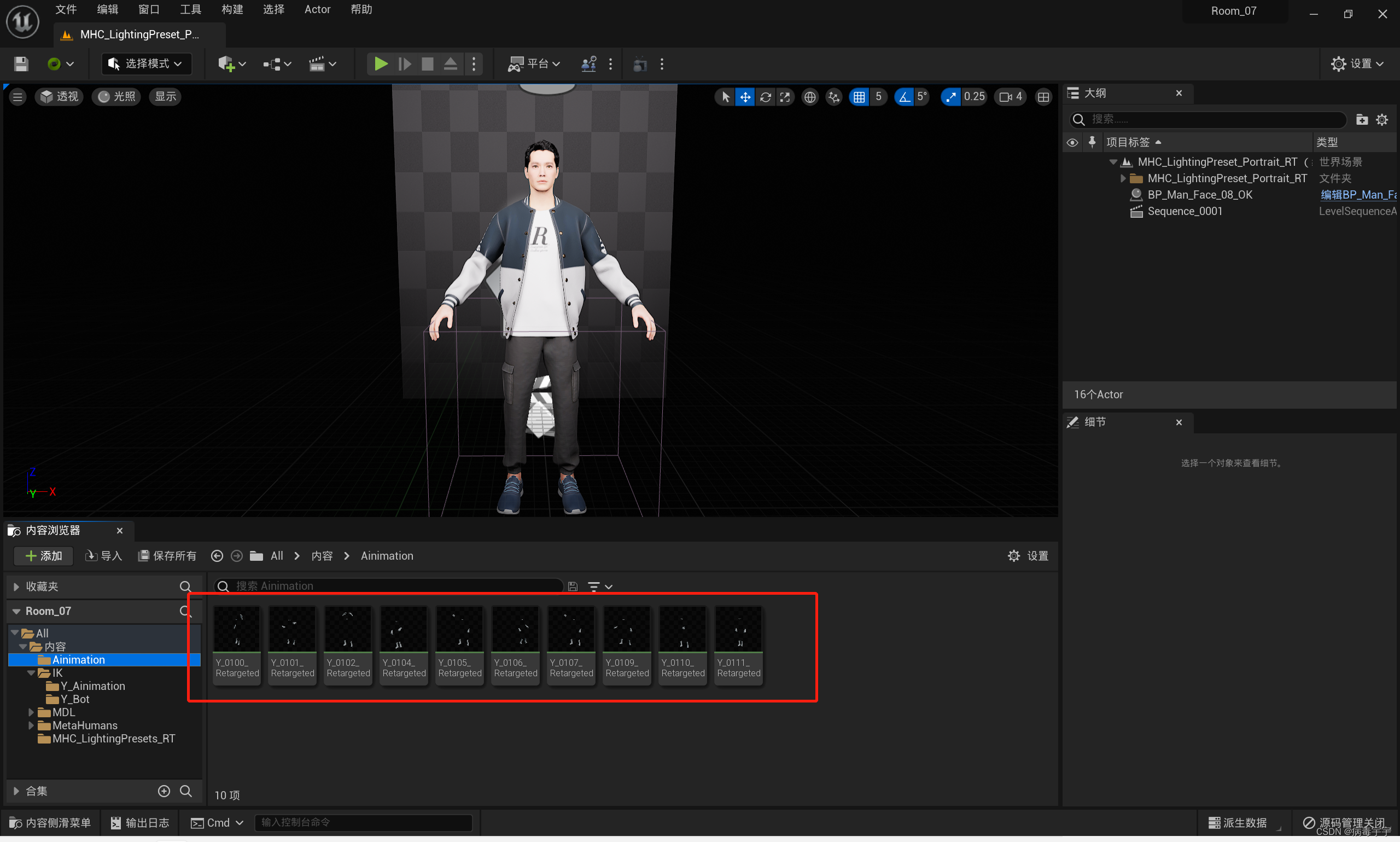Open the 工具 menu
The width and height of the screenshot is (1400, 842).
tap(190, 9)
